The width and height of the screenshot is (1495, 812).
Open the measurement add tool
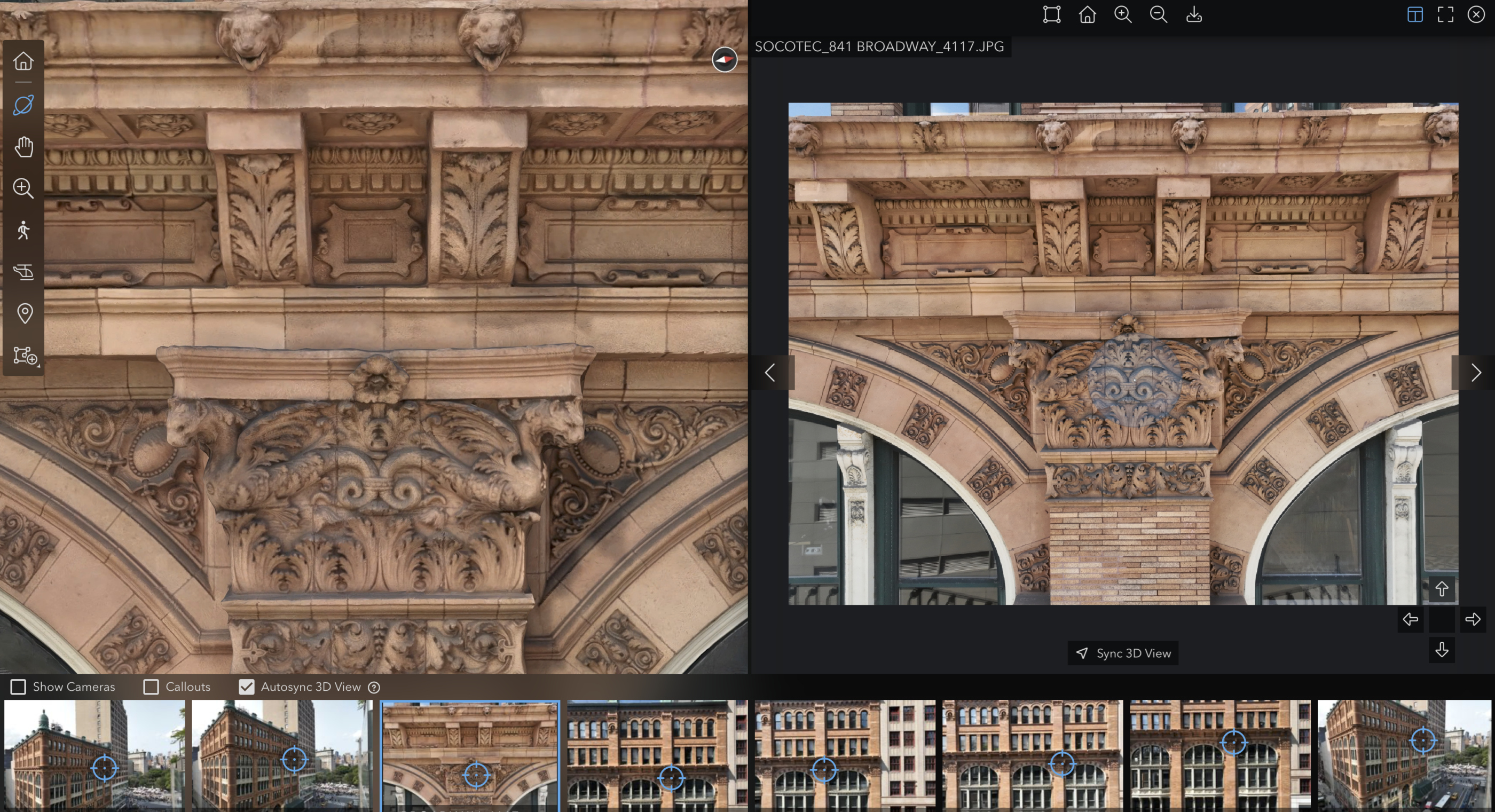pos(25,355)
